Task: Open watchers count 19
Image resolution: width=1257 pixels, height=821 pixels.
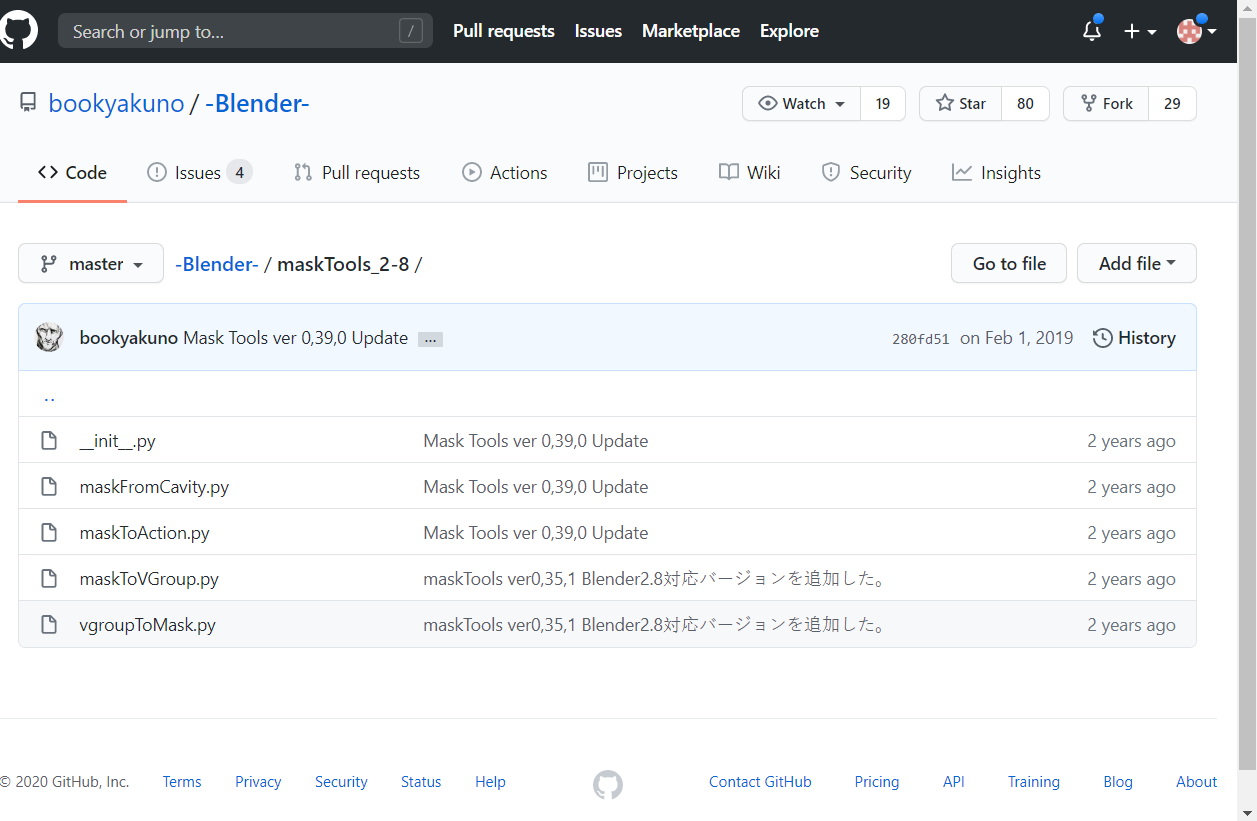Action: pos(883,104)
